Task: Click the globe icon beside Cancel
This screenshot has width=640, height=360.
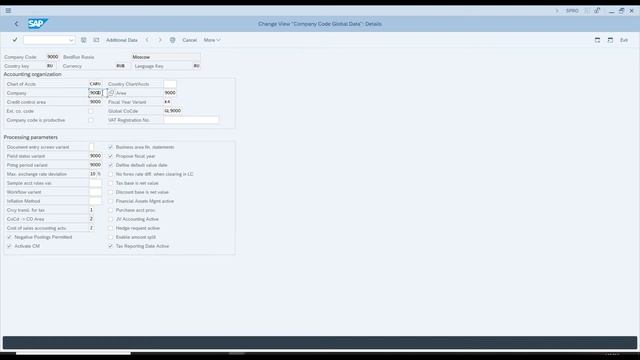Action: (x=173, y=40)
